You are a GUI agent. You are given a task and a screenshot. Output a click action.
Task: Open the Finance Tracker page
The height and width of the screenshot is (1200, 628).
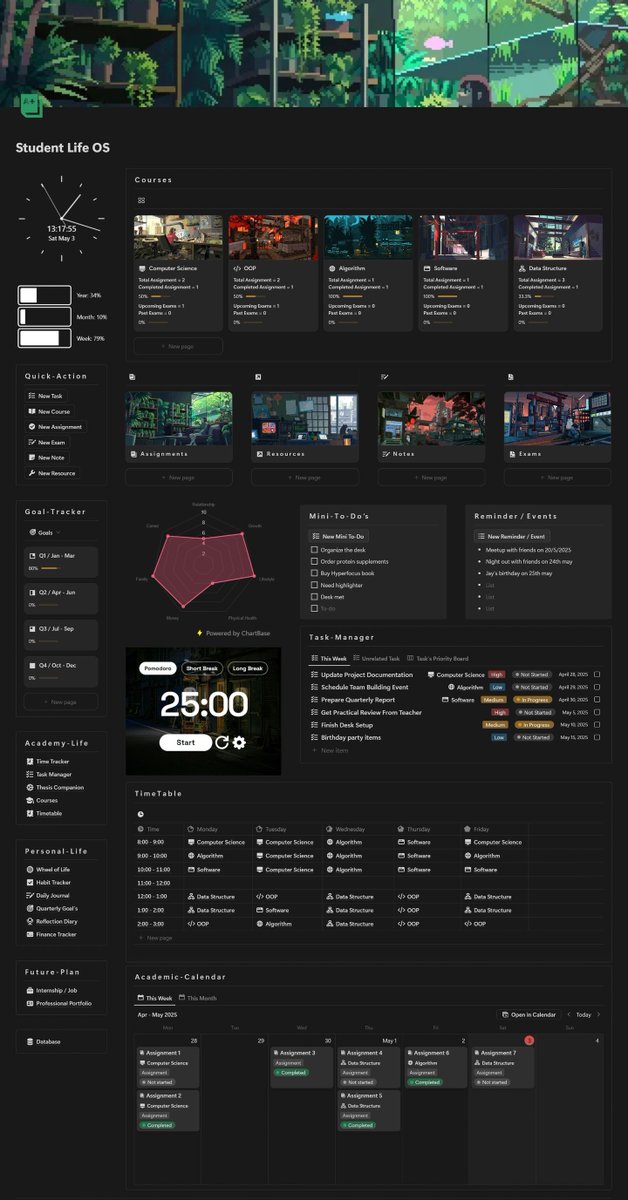(x=51, y=934)
